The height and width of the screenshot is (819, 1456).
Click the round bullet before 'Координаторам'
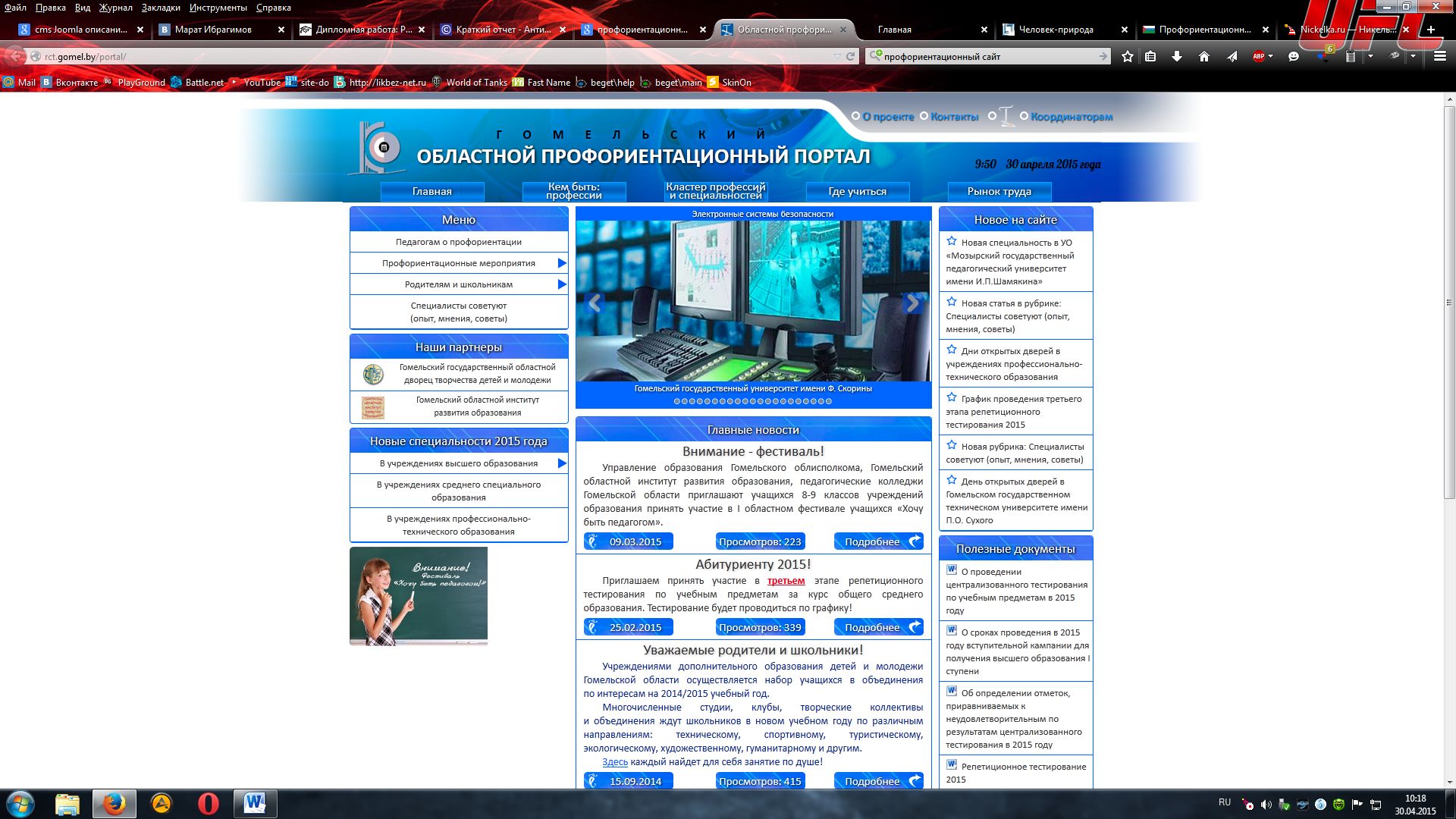[1024, 116]
